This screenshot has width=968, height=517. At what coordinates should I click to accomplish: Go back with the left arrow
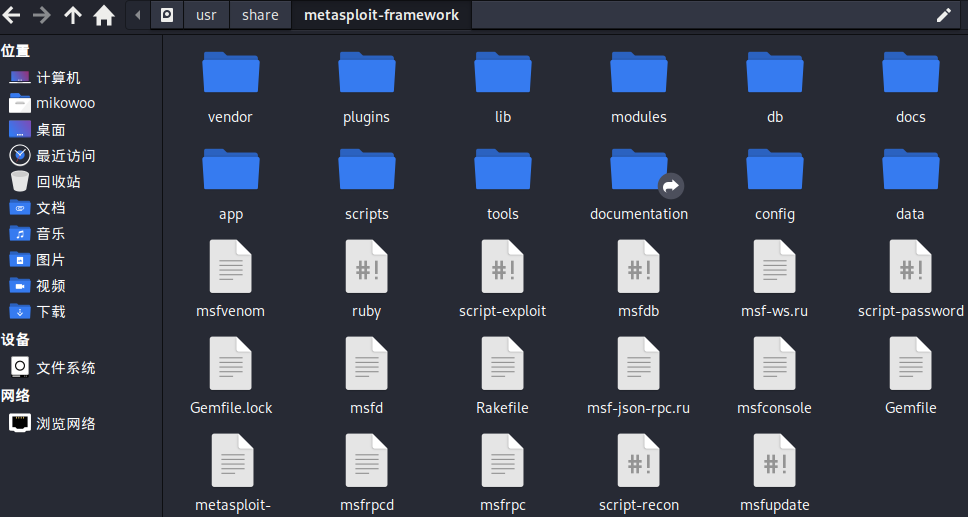tap(12, 15)
